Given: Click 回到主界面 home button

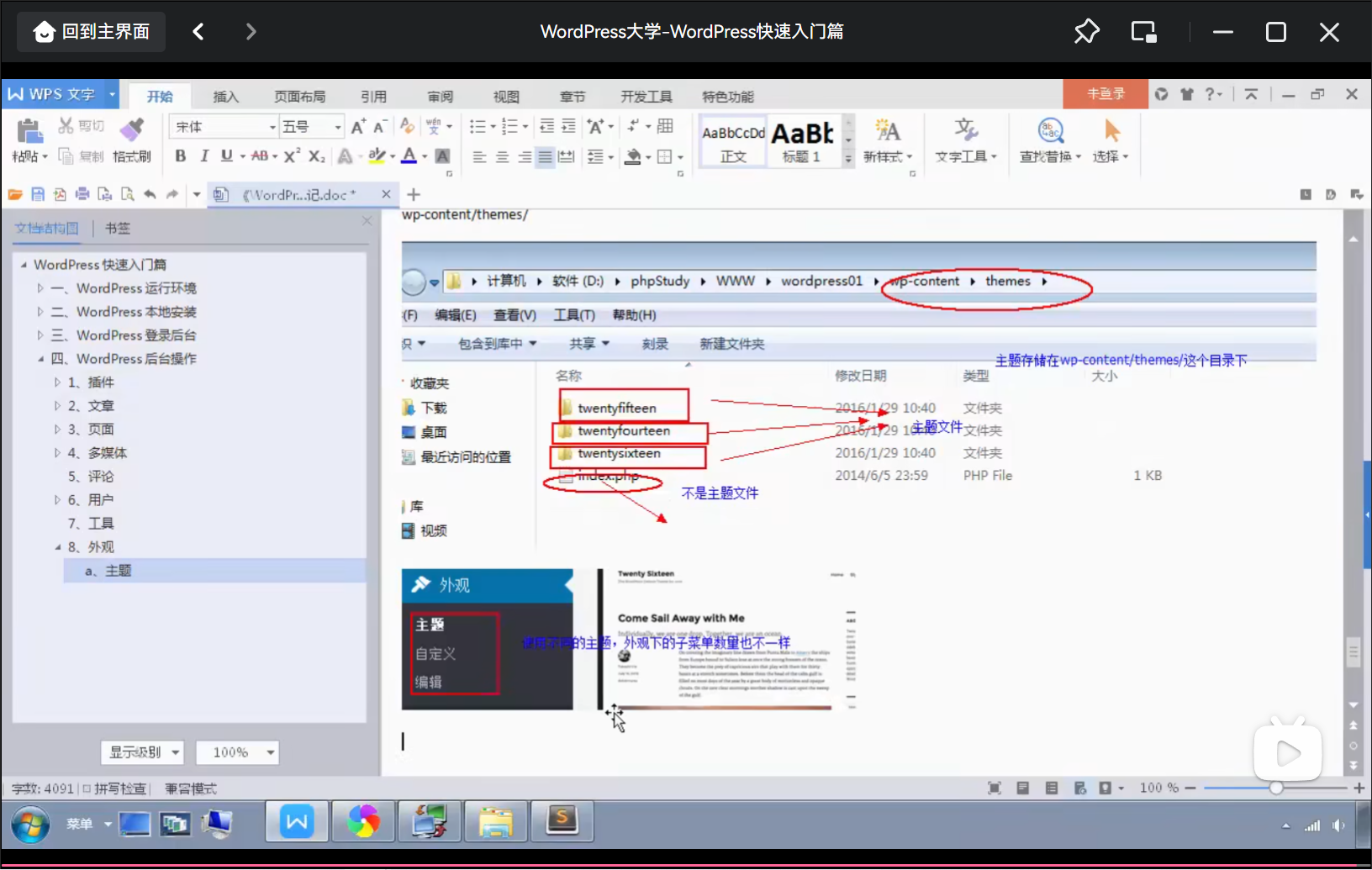Looking at the screenshot, I should pyautogui.click(x=92, y=32).
